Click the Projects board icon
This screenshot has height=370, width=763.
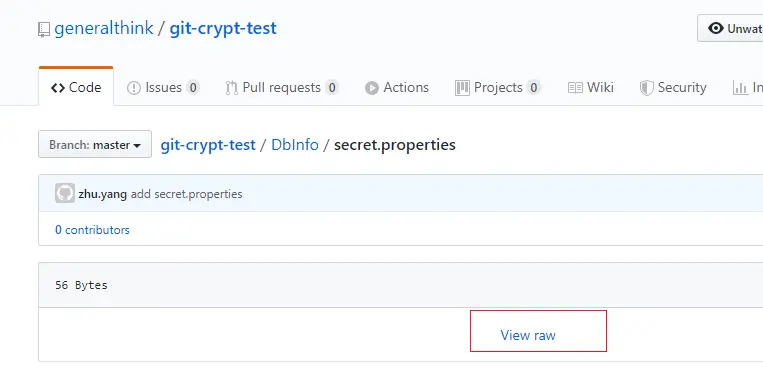click(x=462, y=88)
